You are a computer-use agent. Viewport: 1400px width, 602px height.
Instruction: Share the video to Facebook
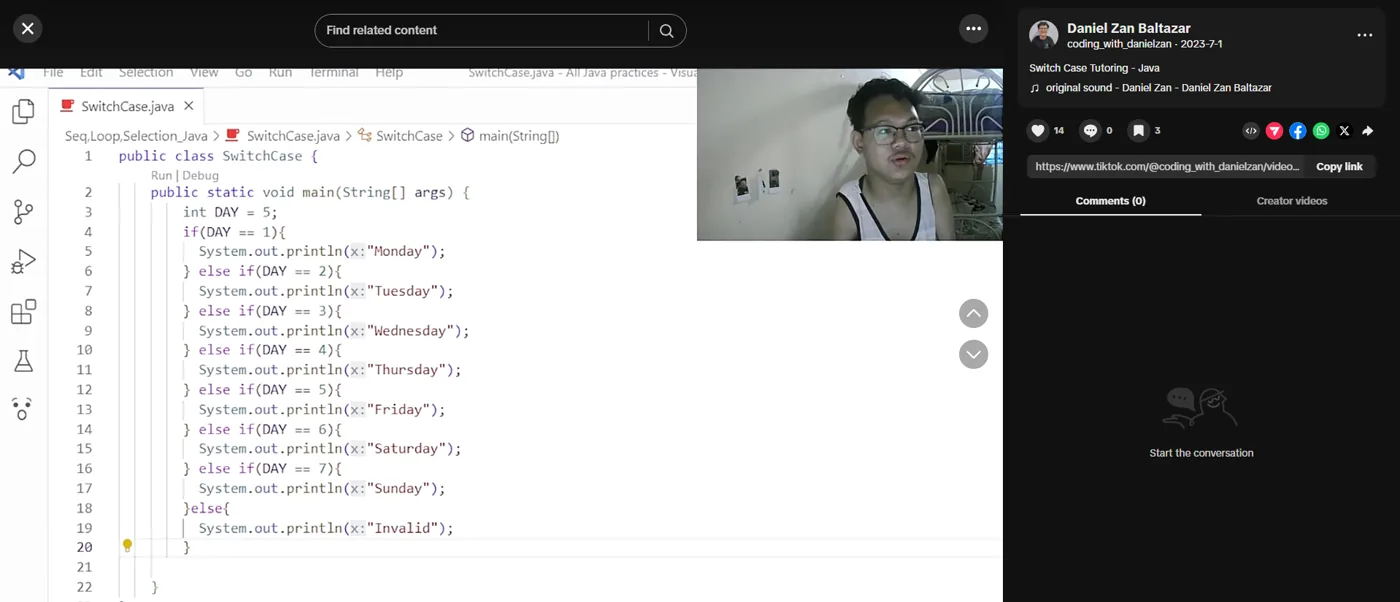click(x=1297, y=131)
